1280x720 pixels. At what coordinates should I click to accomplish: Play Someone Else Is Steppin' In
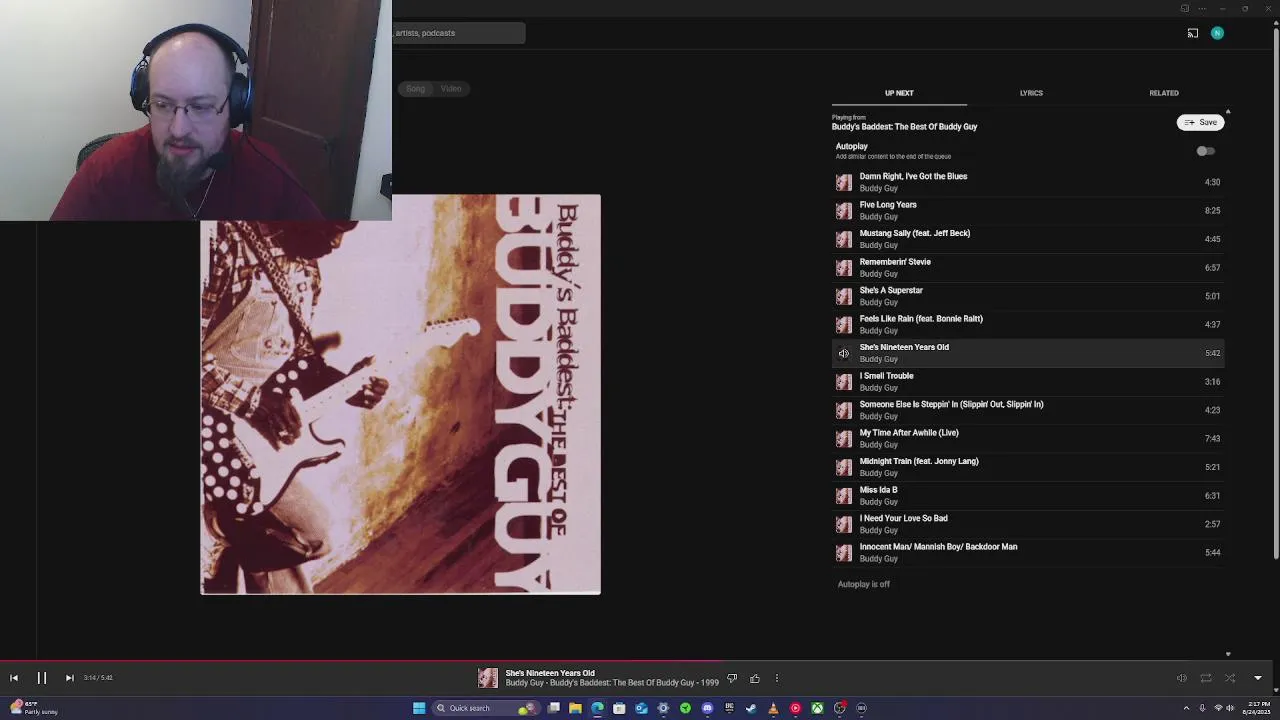[x=1028, y=410]
